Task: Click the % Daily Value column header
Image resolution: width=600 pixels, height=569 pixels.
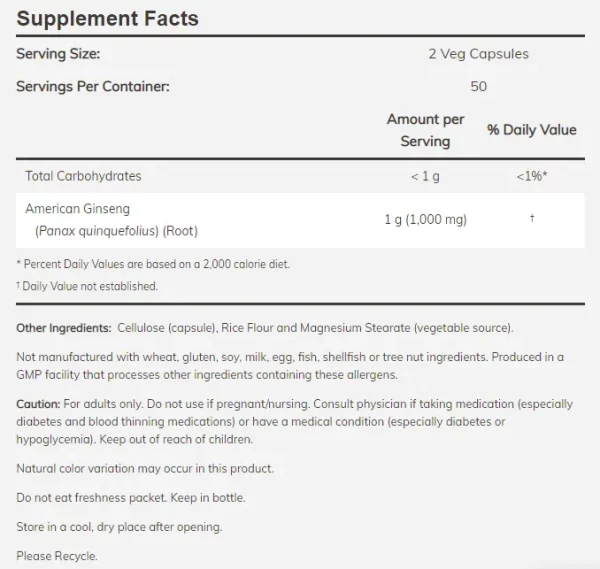Action: point(532,130)
